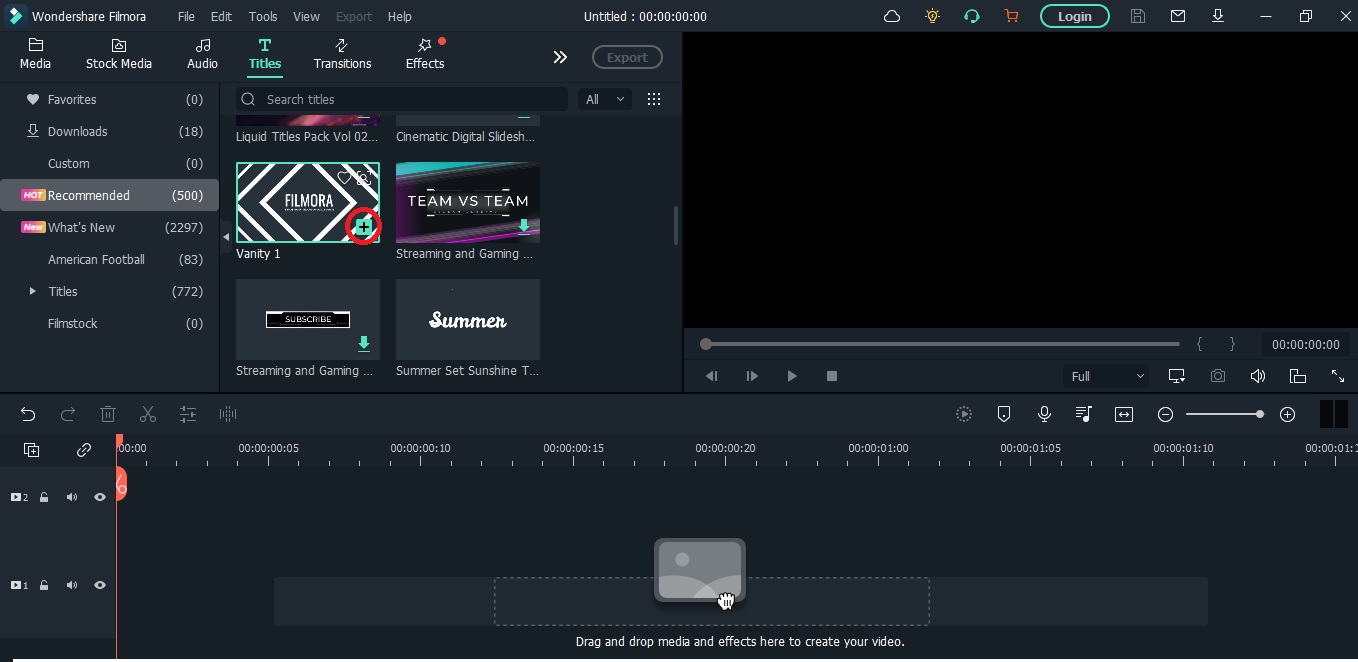Select American Football category
Viewport: 1358px width, 662px height.
pyautogui.click(x=109, y=259)
